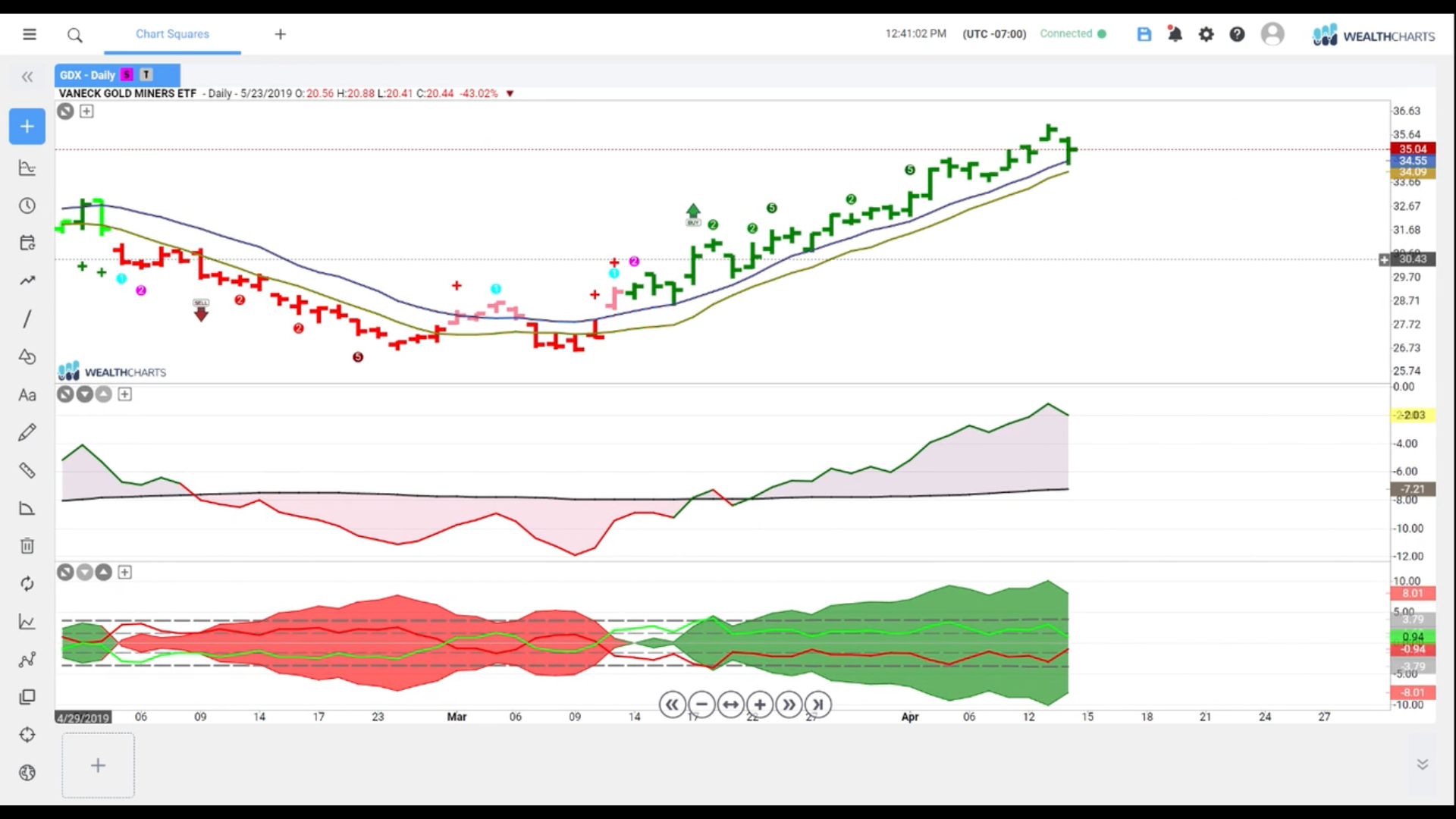The image size is (1456, 819).
Task: Open the clock timeframe icon
Action: pyautogui.click(x=27, y=206)
